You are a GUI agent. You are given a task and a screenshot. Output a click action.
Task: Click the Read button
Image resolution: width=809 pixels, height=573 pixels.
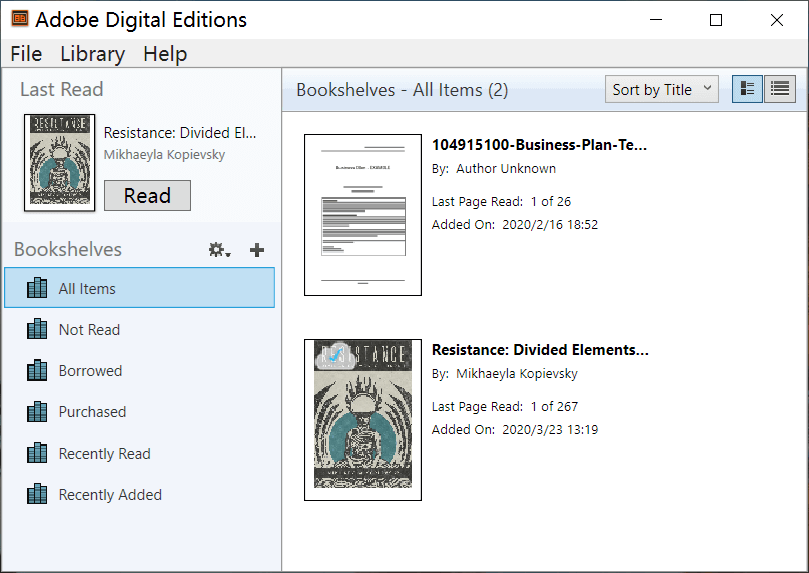(x=148, y=195)
